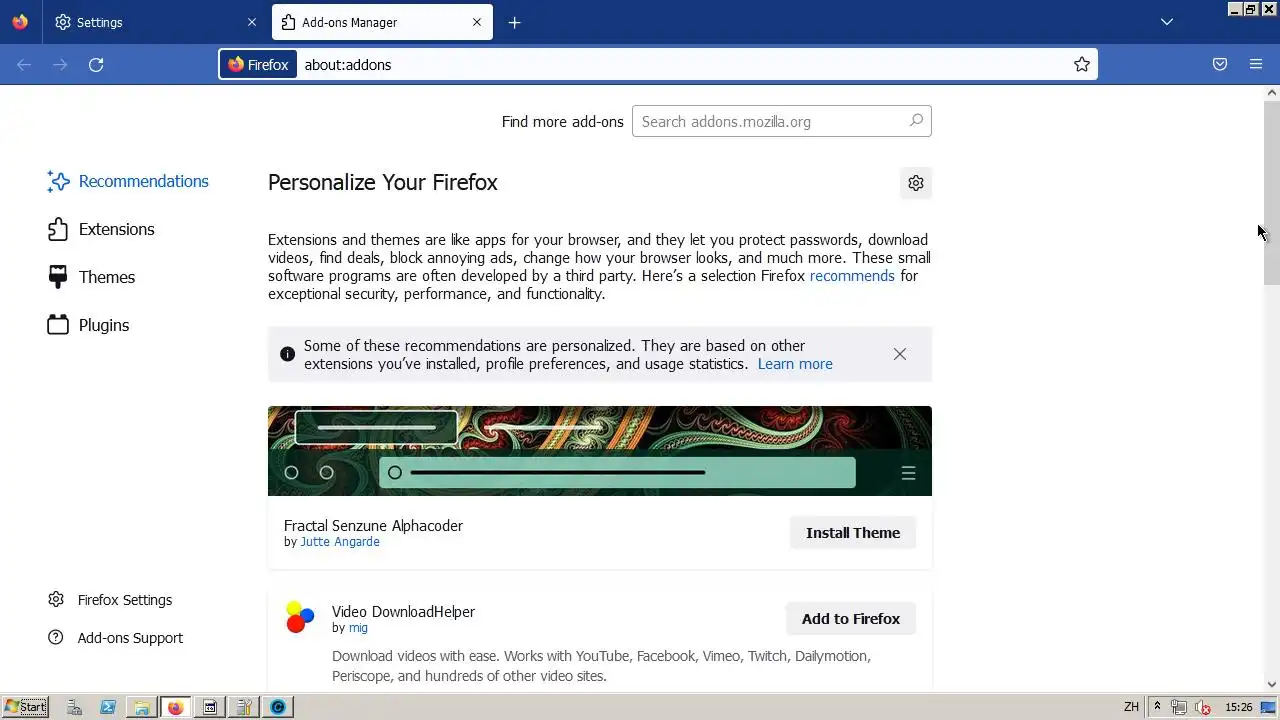
Task: Switch to the Settings tab
Action: point(155,22)
